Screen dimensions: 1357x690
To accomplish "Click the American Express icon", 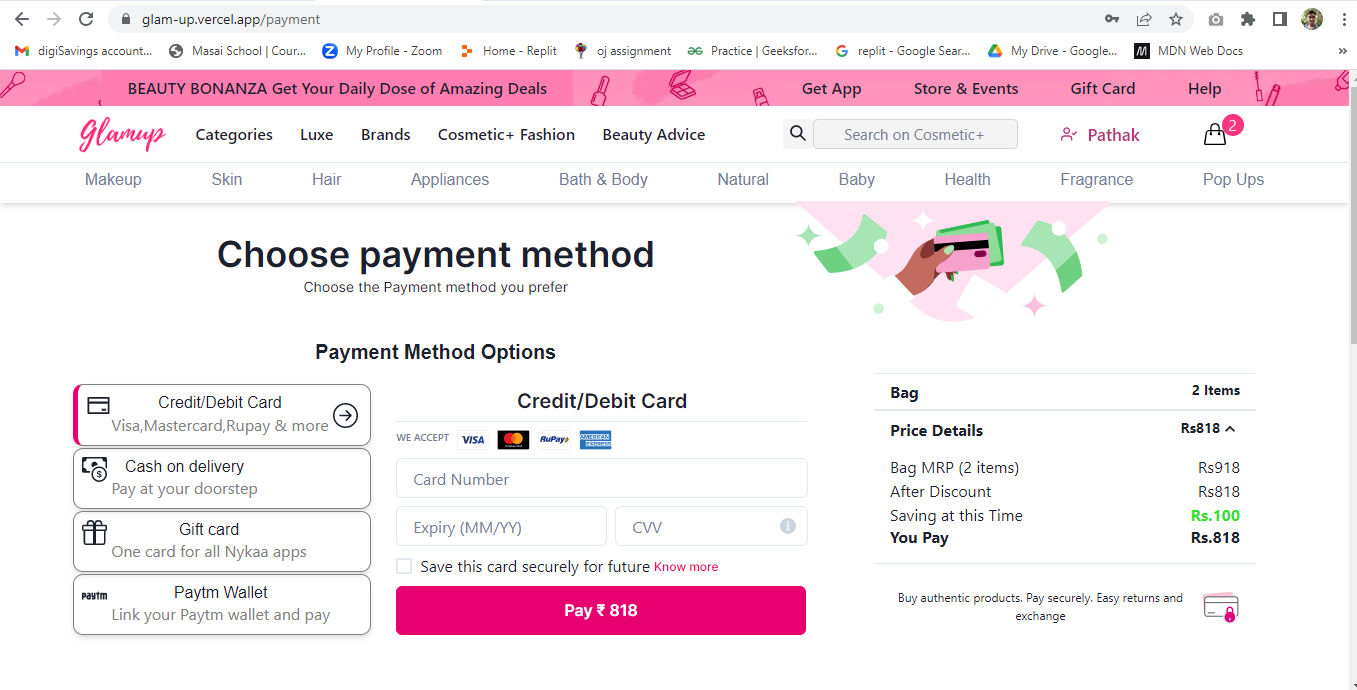I will pos(595,439).
